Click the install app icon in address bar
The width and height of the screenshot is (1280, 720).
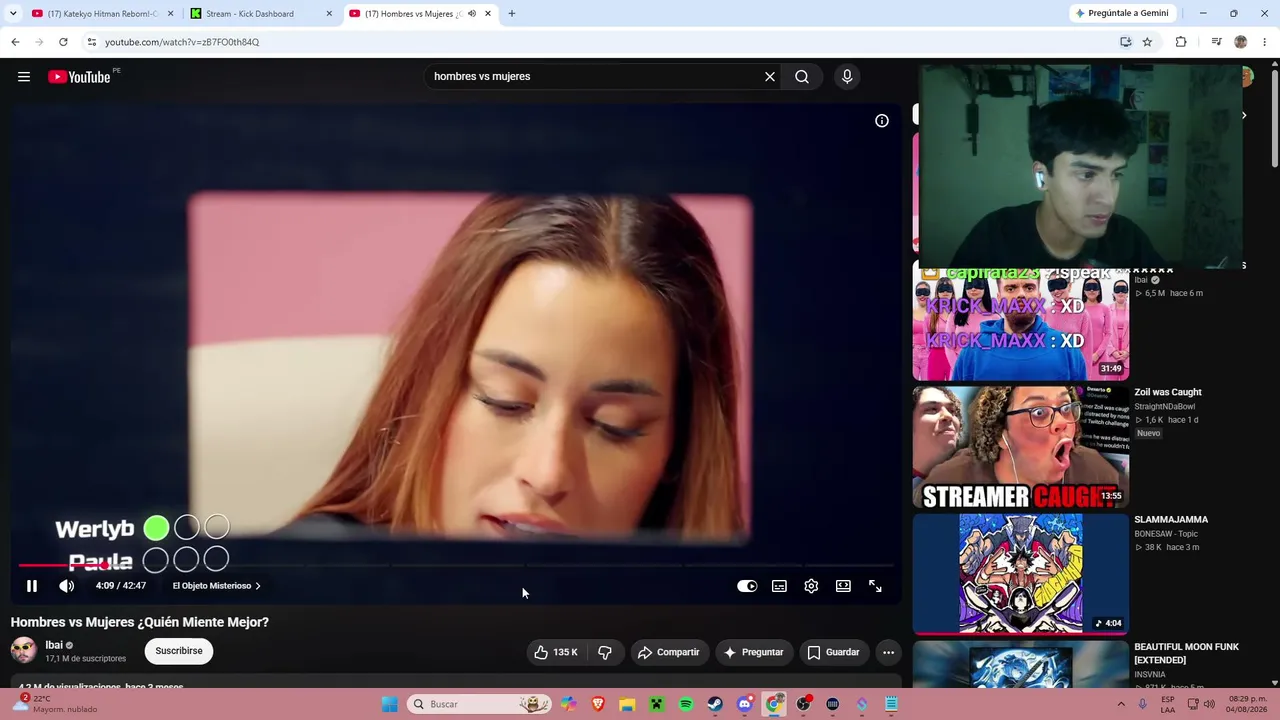(1125, 42)
